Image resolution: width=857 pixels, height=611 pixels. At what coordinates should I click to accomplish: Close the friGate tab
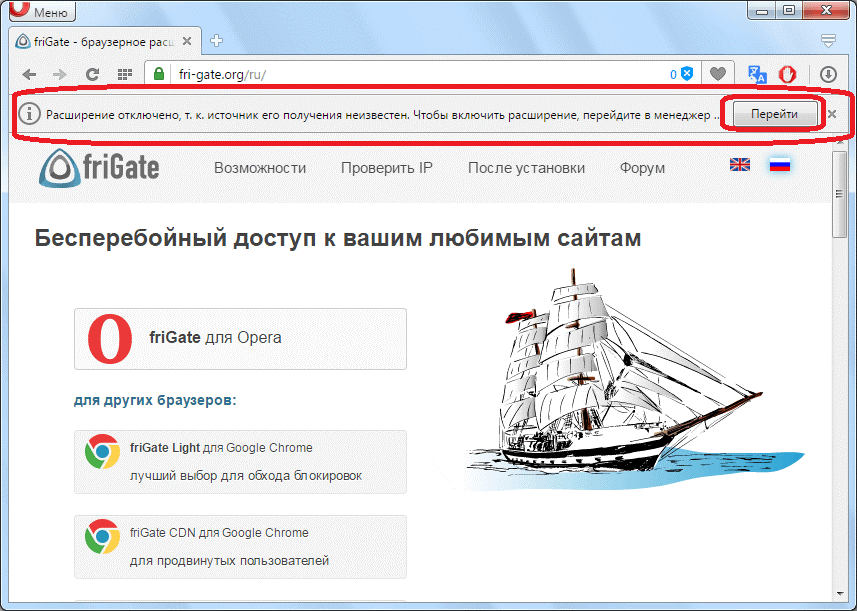187,41
